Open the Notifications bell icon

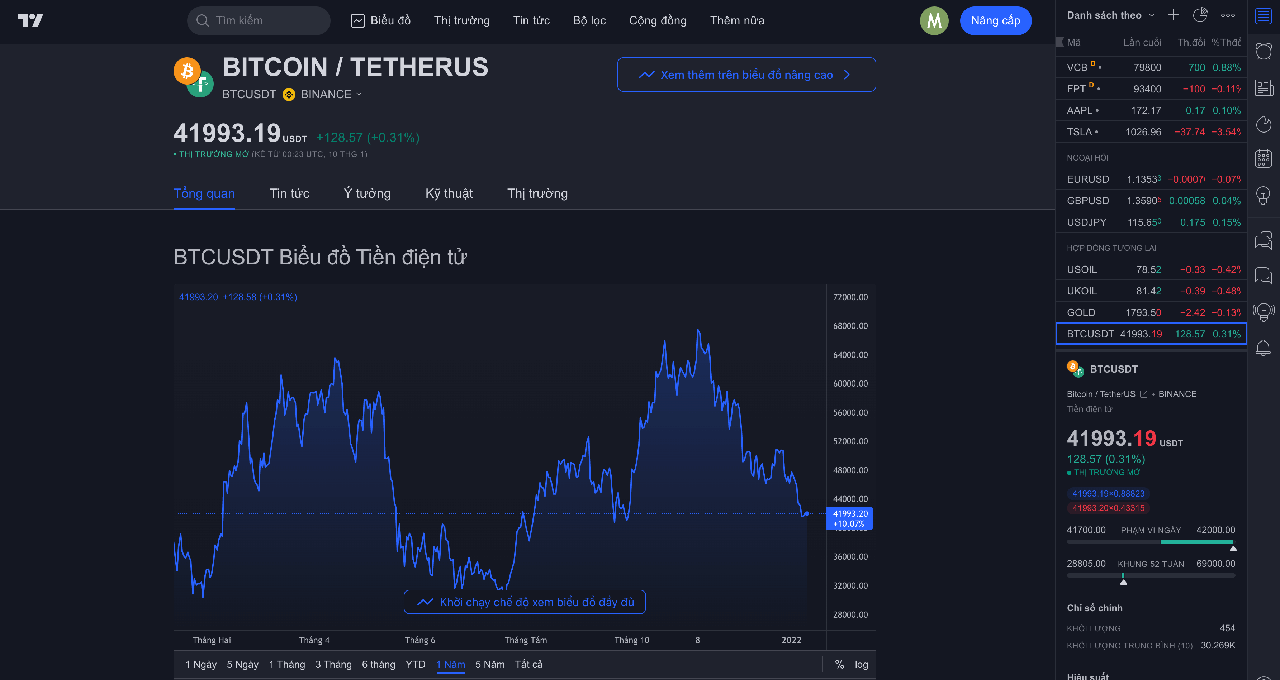click(1263, 347)
